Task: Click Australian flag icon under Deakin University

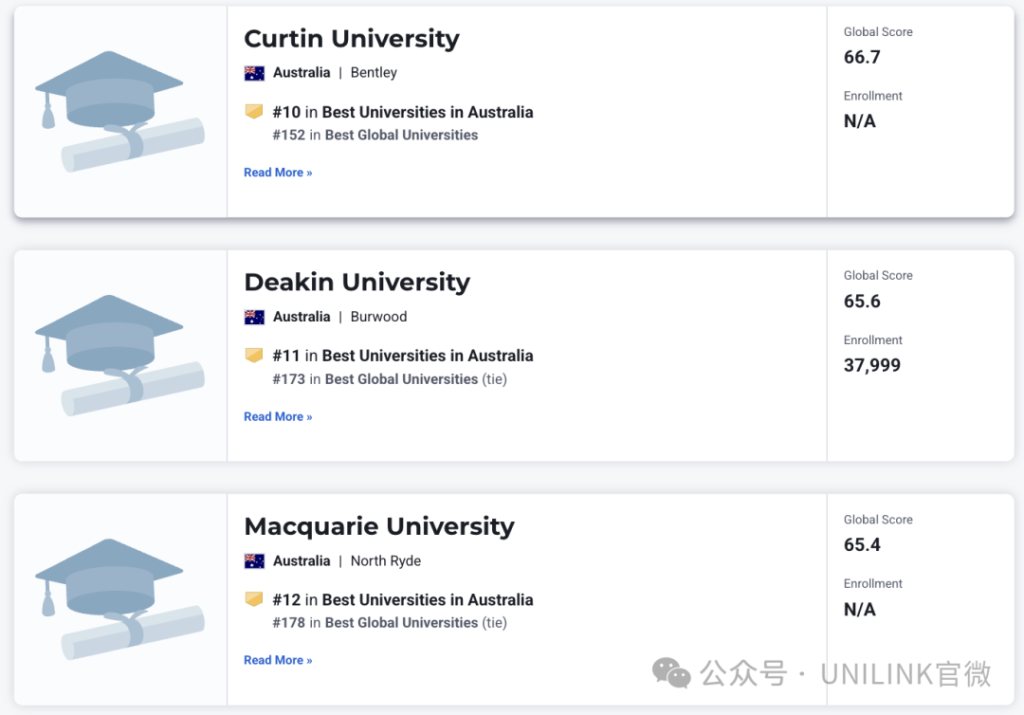Action: point(254,317)
